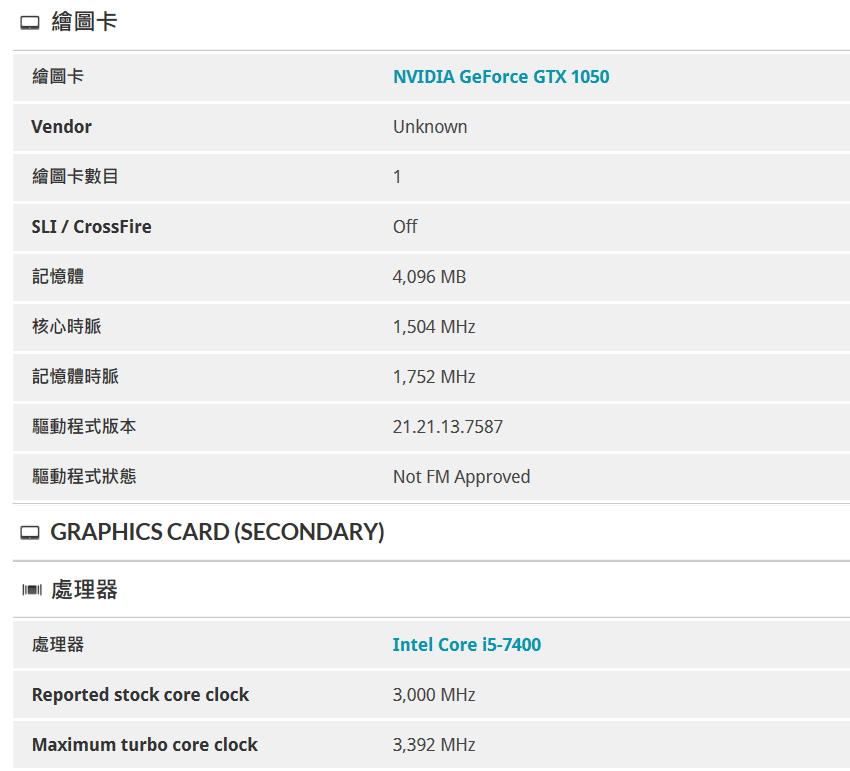Click the SLI / CrossFire value Off

coord(405,227)
